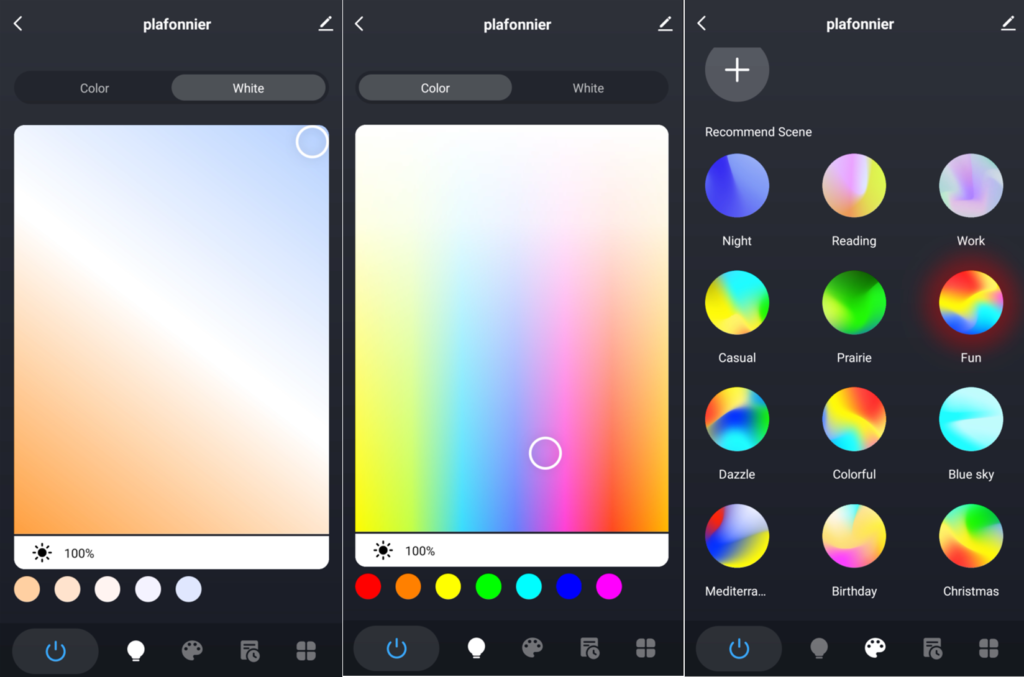Edit name using pencil on left screen
1024x677 pixels.
click(325, 24)
